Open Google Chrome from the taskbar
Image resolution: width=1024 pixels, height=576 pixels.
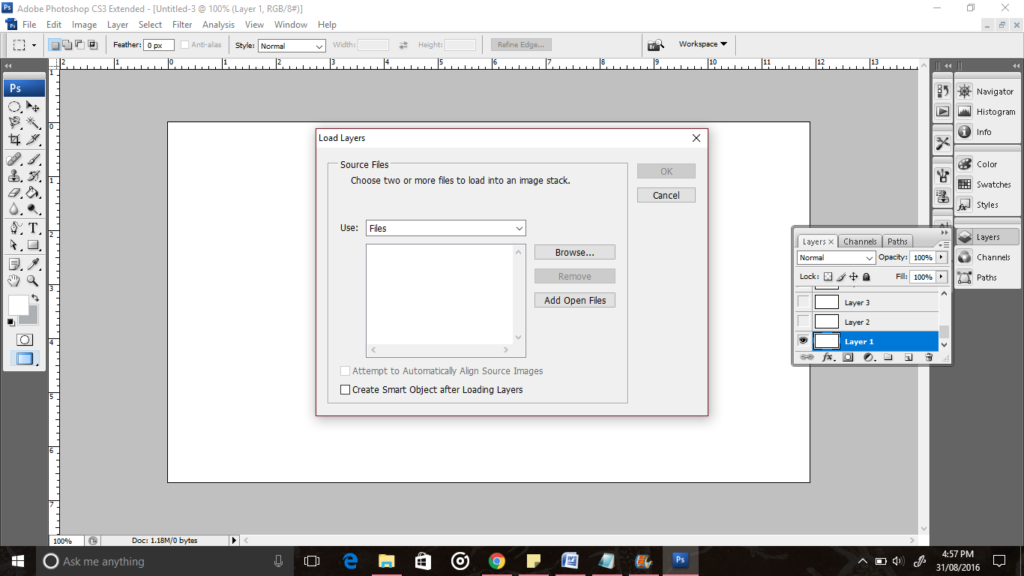(x=497, y=561)
